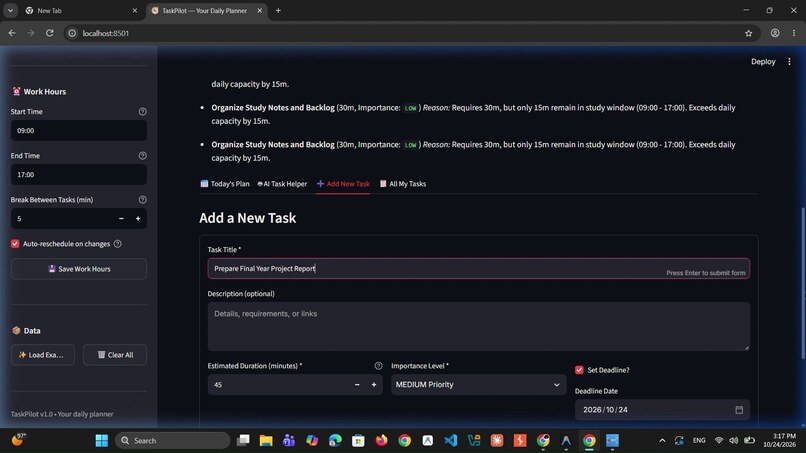
Task: Open File Explorer from taskbar
Action: (x=266, y=441)
